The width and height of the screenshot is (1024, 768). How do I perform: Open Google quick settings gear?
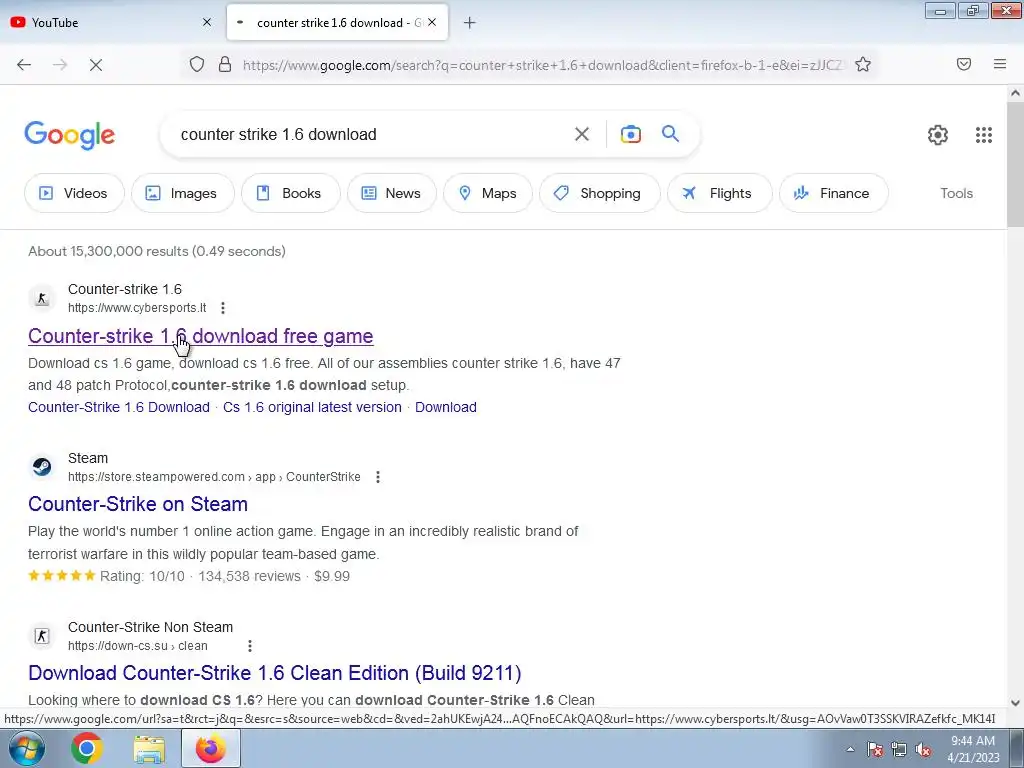click(938, 135)
